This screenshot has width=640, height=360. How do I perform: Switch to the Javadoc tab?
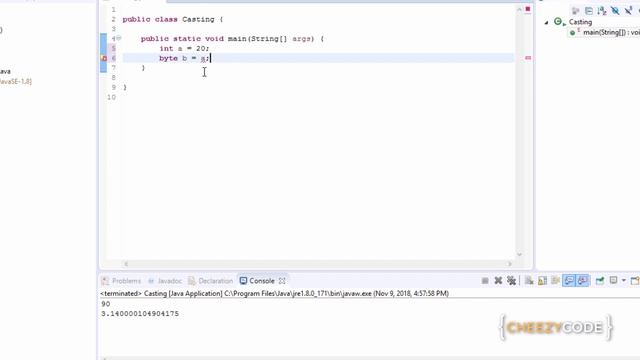tap(165, 281)
